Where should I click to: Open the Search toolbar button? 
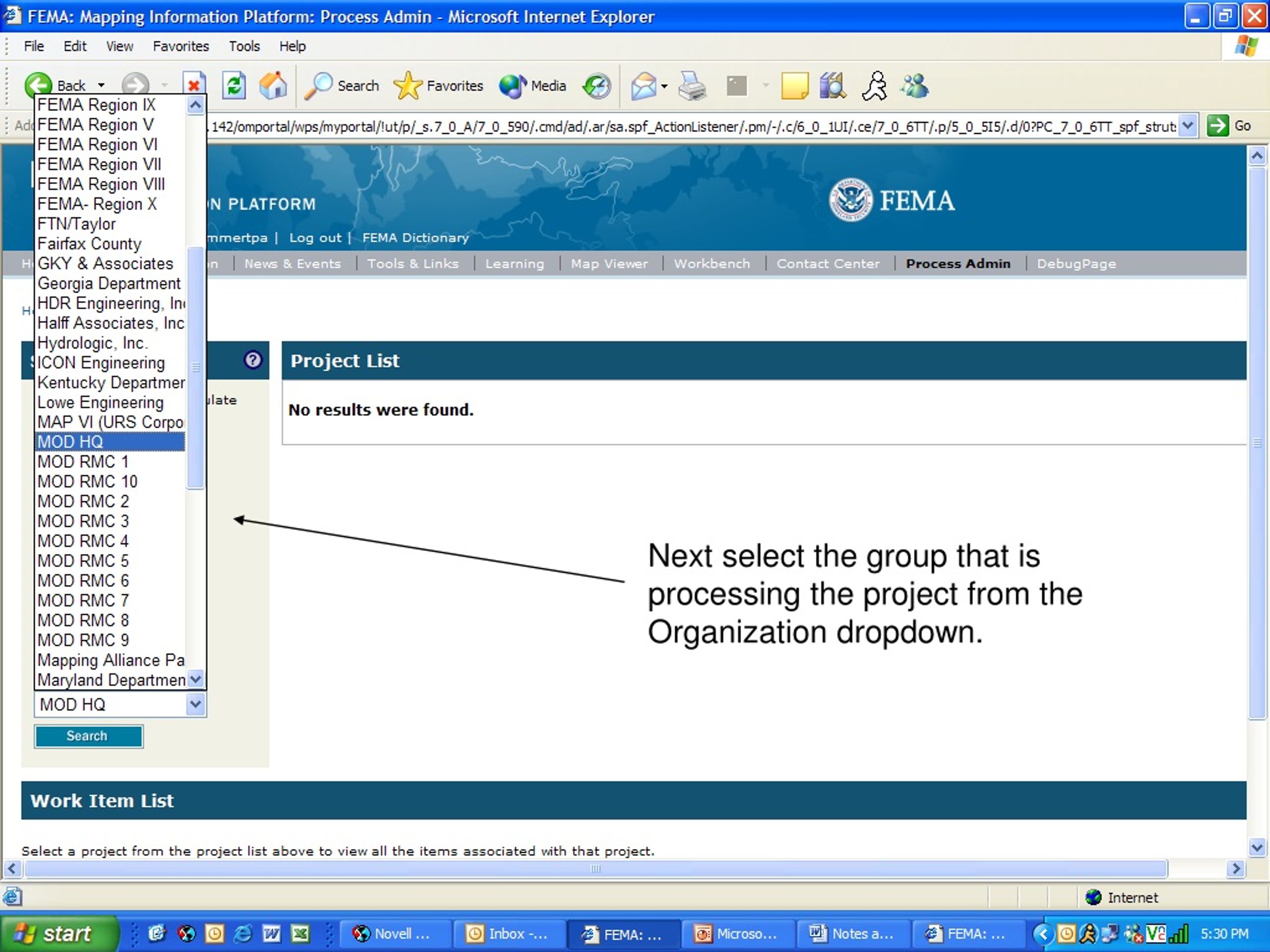(342, 85)
